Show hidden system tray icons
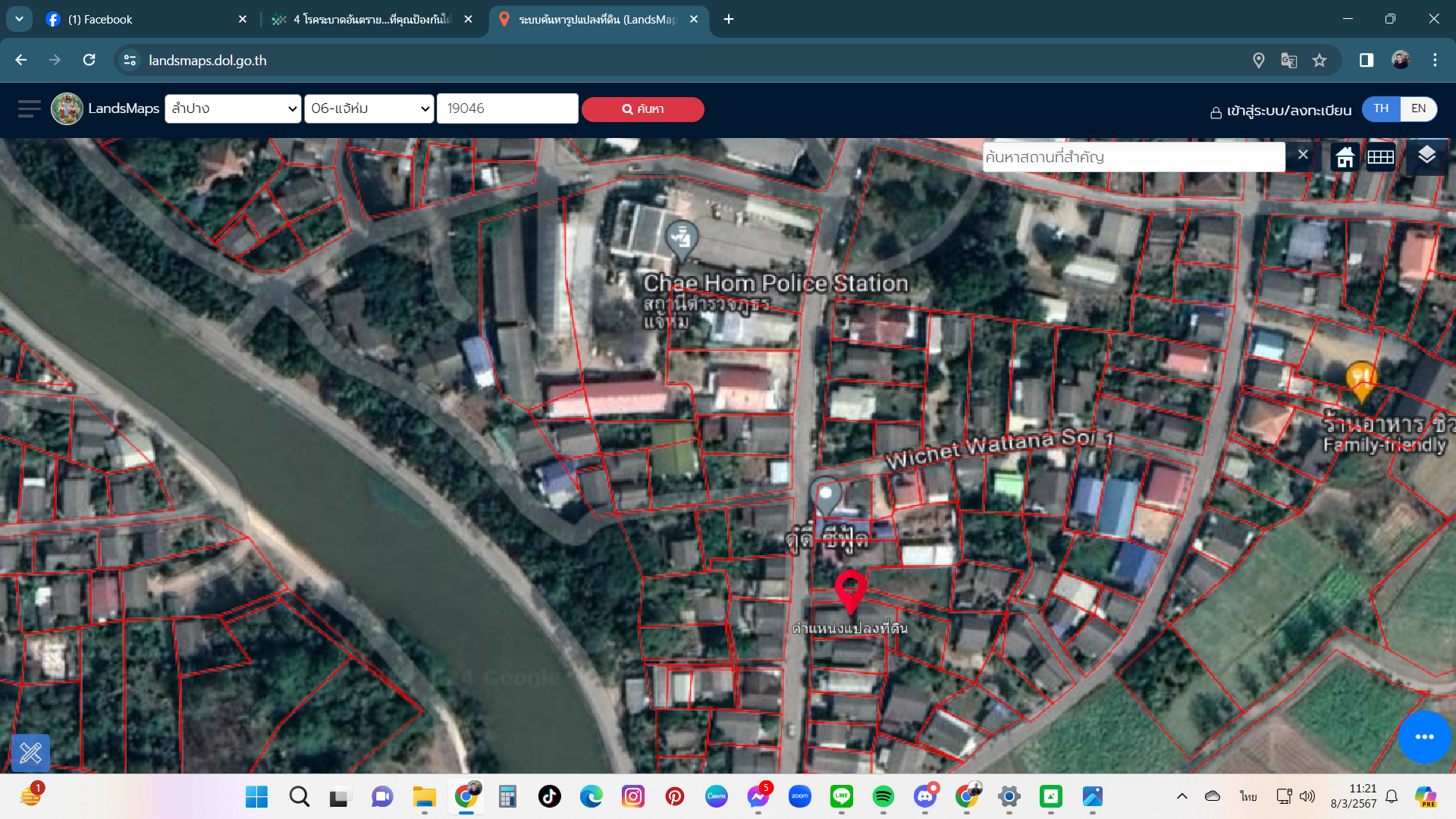This screenshot has height=819, width=1456. (x=1181, y=796)
